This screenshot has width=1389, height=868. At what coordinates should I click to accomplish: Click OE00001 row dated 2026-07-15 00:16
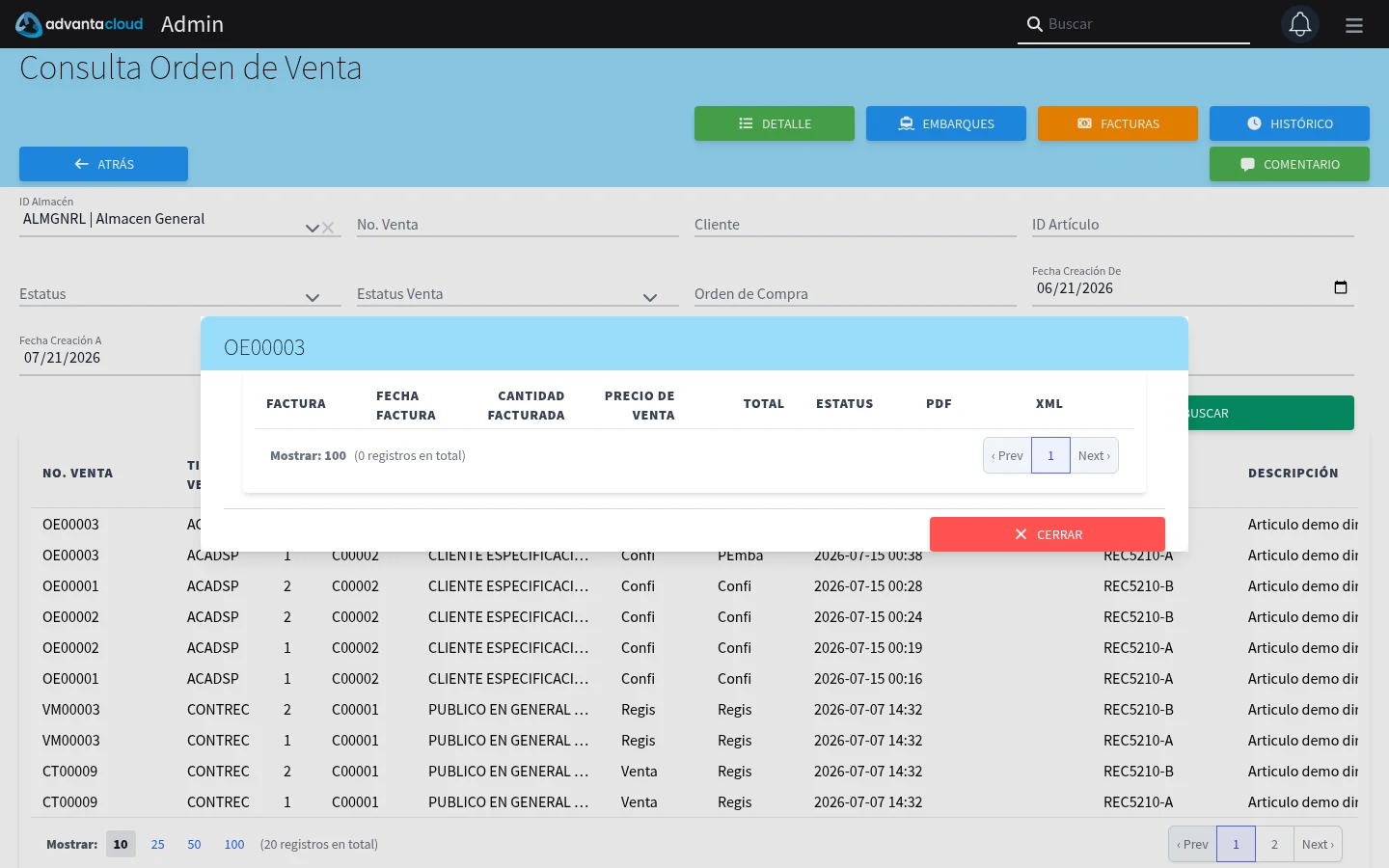(694, 679)
